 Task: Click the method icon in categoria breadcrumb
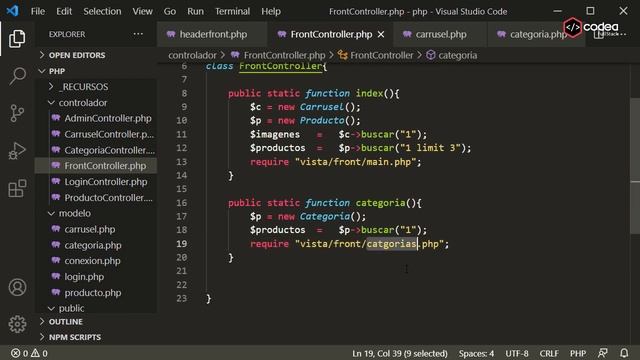pyautogui.click(x=431, y=55)
